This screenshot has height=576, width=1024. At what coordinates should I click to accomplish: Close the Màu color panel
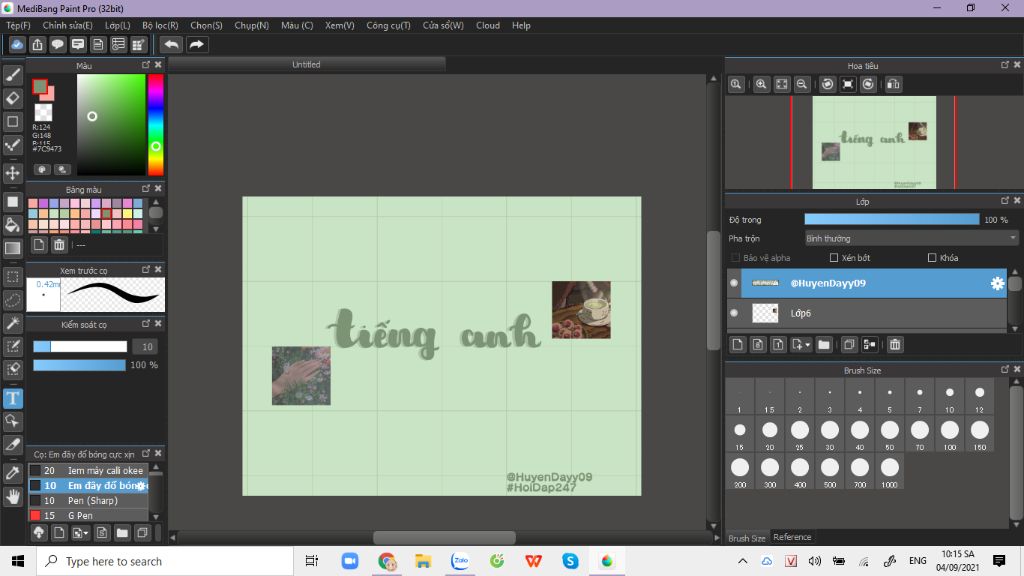(x=158, y=65)
